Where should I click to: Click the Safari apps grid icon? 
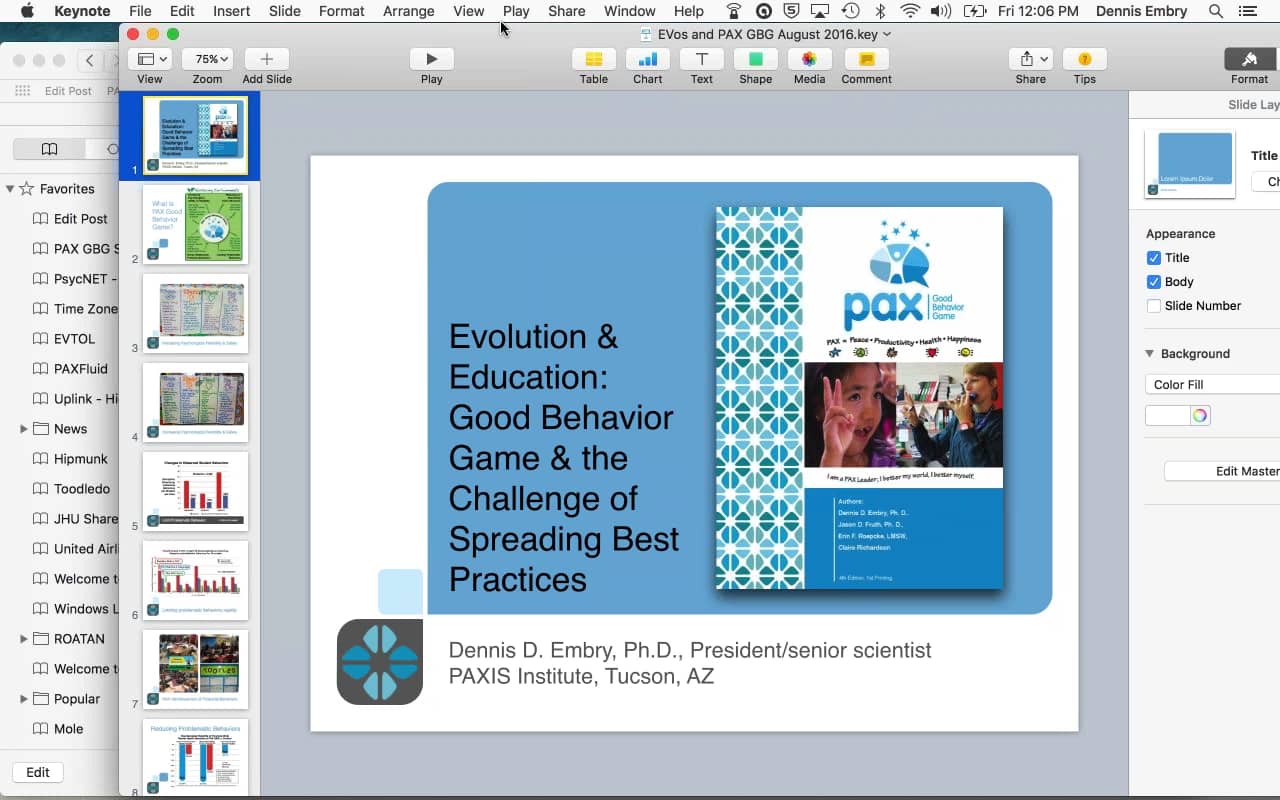coord(22,90)
